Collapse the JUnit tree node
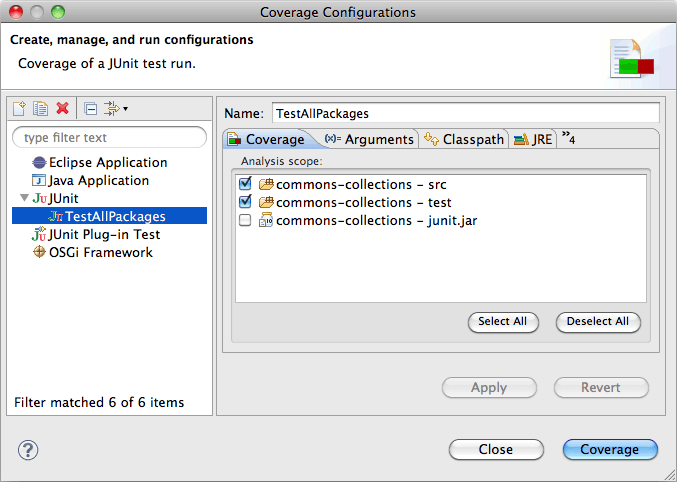677x482 pixels. click(25, 198)
